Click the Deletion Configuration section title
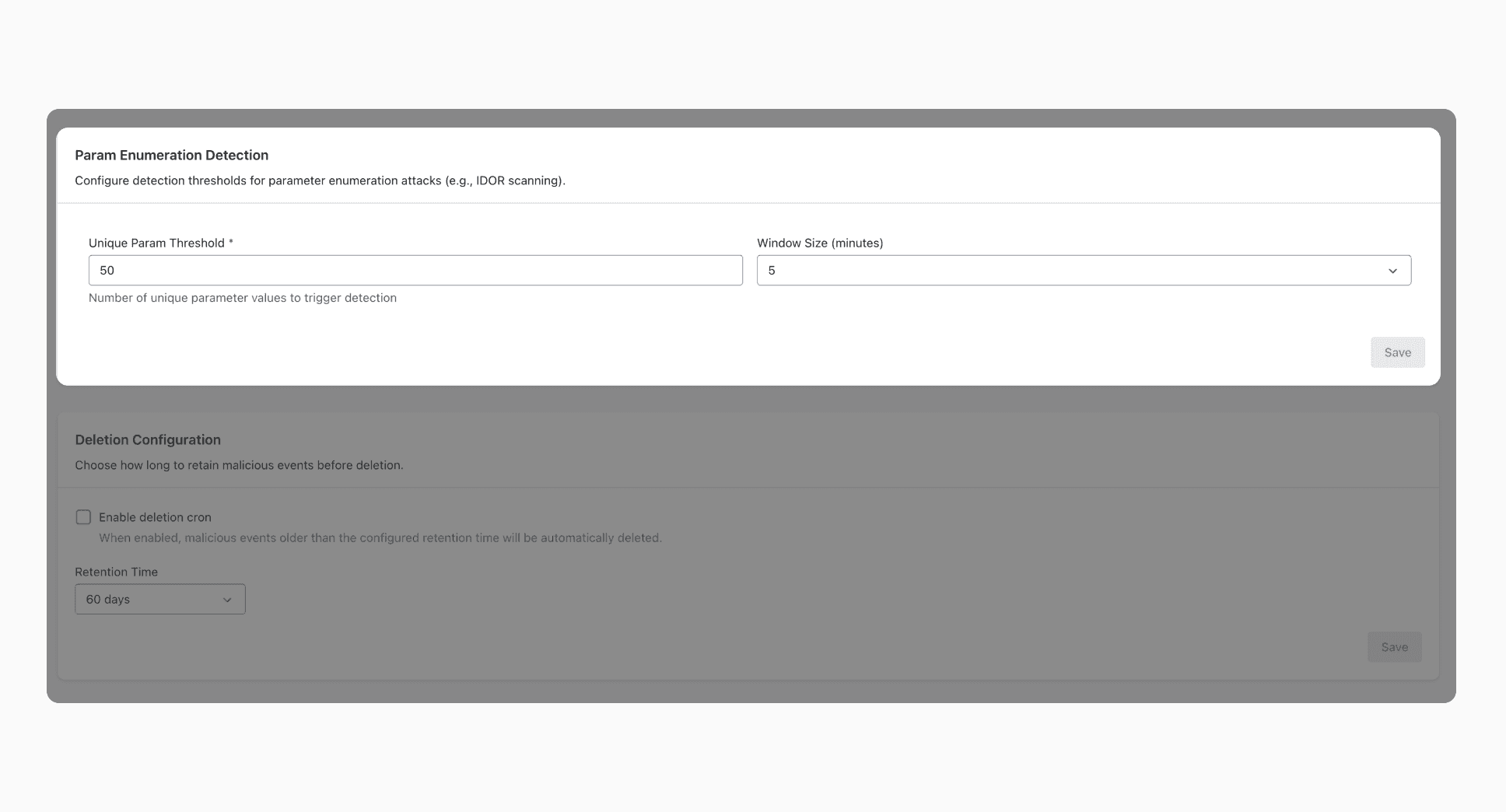Screen dimensions: 1506x812 [147, 439]
